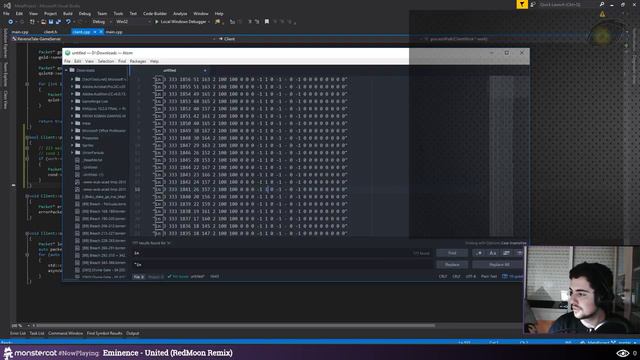Click the notifications flag icon
Viewport: 640px width, 360px height.
pos(522,4)
